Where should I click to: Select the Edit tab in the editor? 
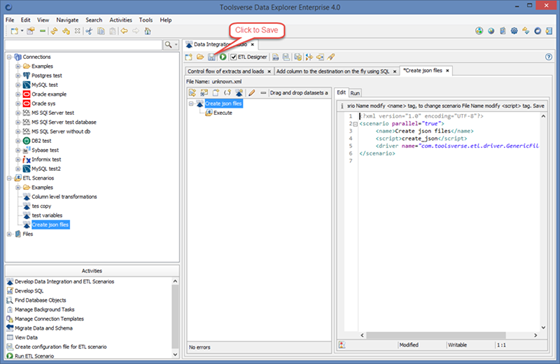(341, 93)
